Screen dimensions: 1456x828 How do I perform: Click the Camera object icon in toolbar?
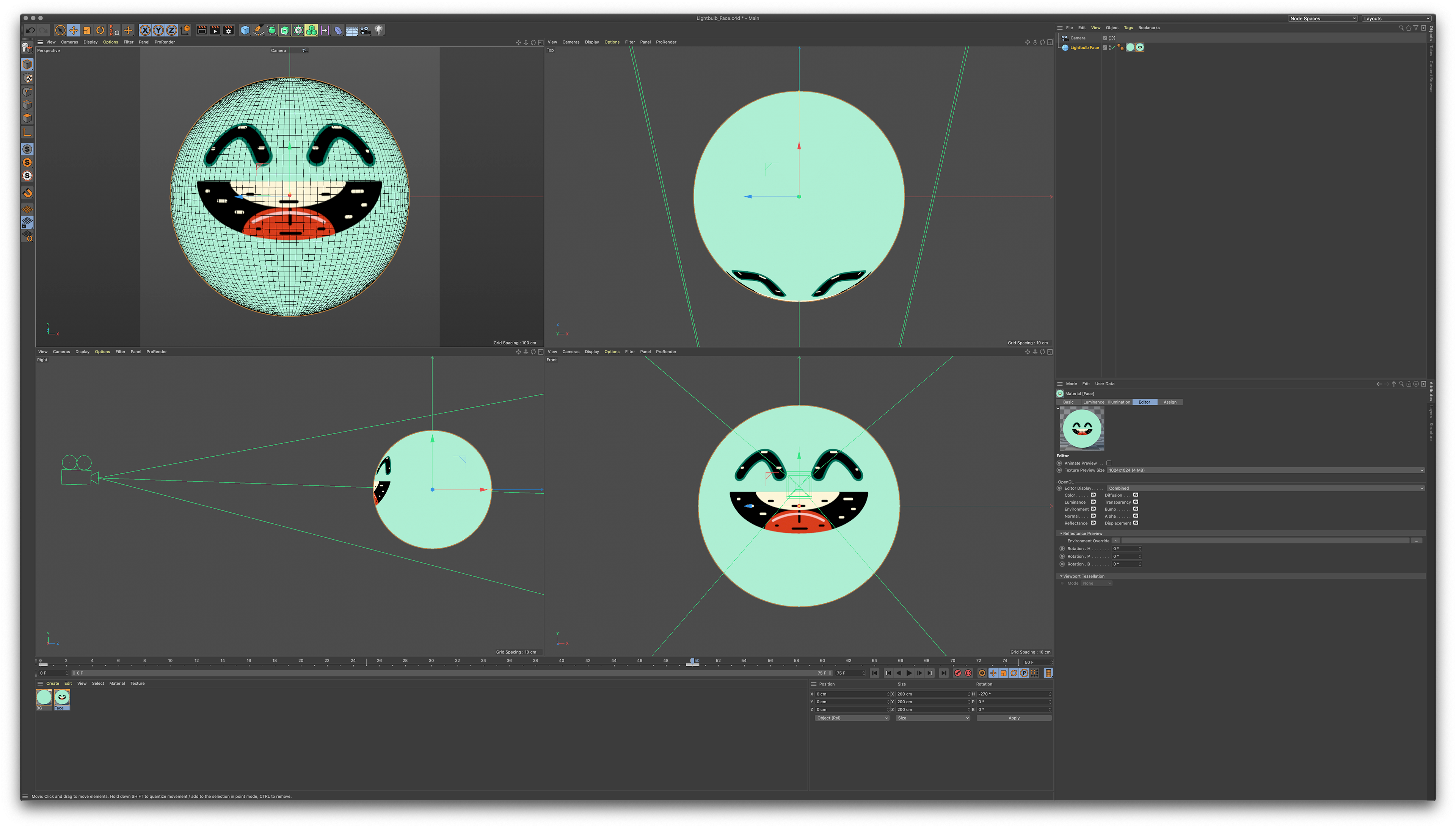coord(365,30)
